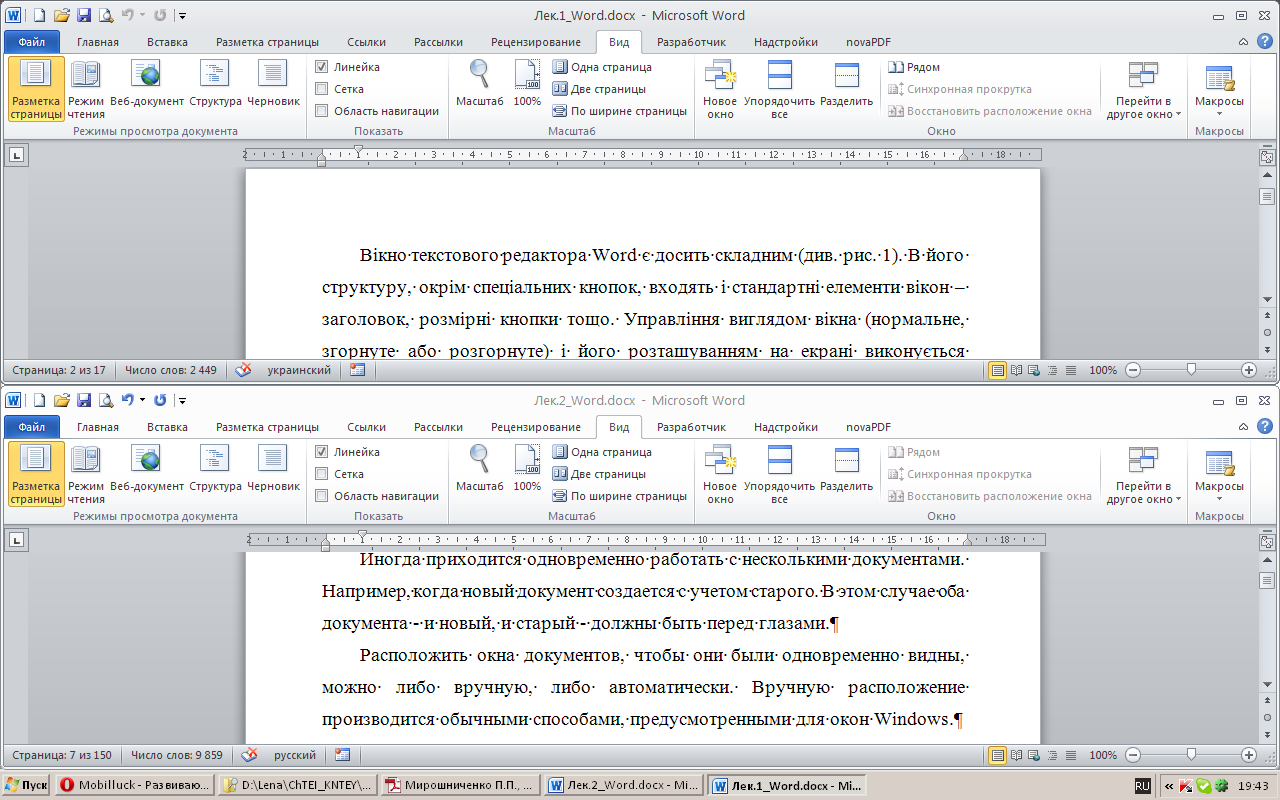Viewport: 1280px width, 800px height.
Task: Open Режим чтения in Лек.2_Word window
Action: (85, 474)
